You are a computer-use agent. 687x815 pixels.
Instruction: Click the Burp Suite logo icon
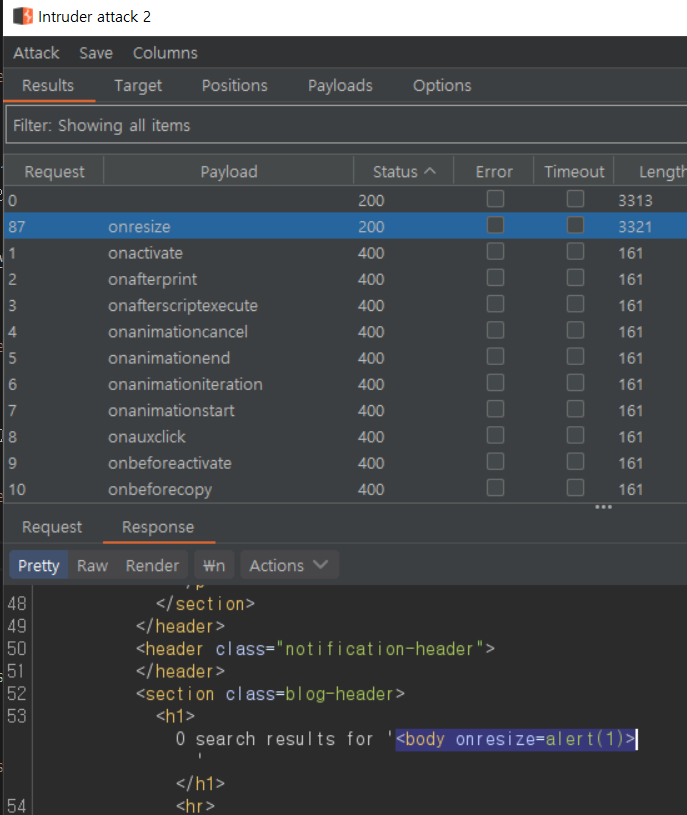(22, 17)
